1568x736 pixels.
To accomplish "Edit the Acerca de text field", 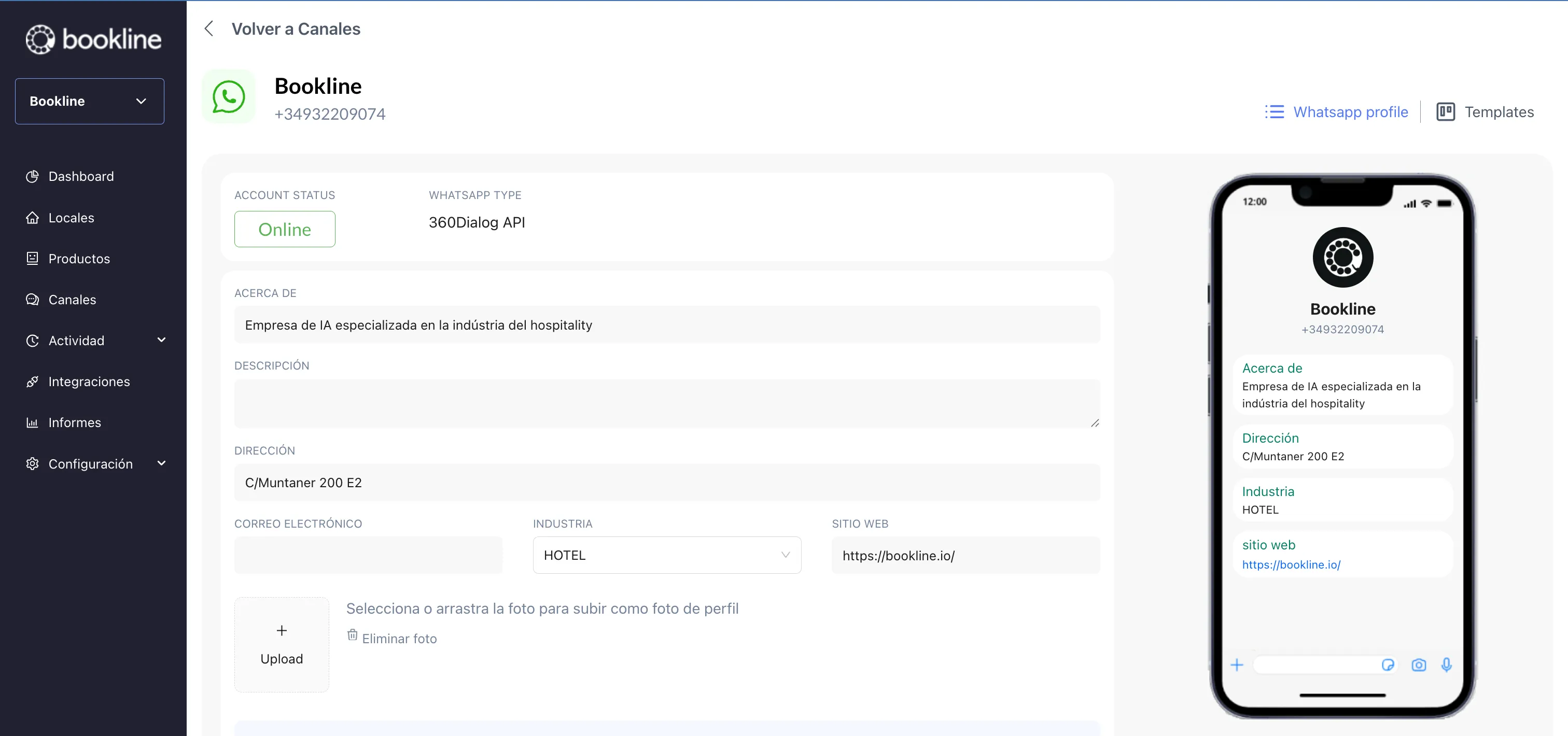I will pyautogui.click(x=667, y=325).
